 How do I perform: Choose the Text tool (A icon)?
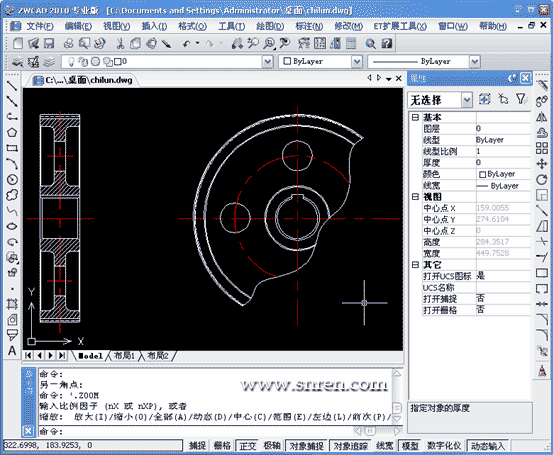12,351
